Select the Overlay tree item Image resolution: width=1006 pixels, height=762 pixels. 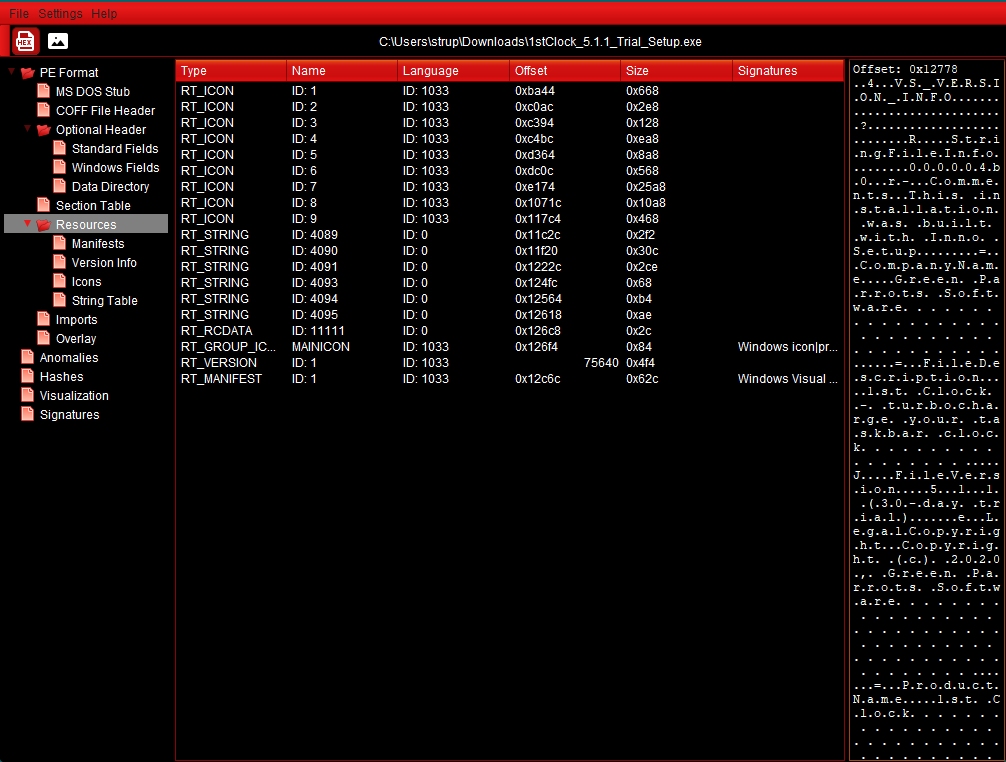tap(76, 339)
